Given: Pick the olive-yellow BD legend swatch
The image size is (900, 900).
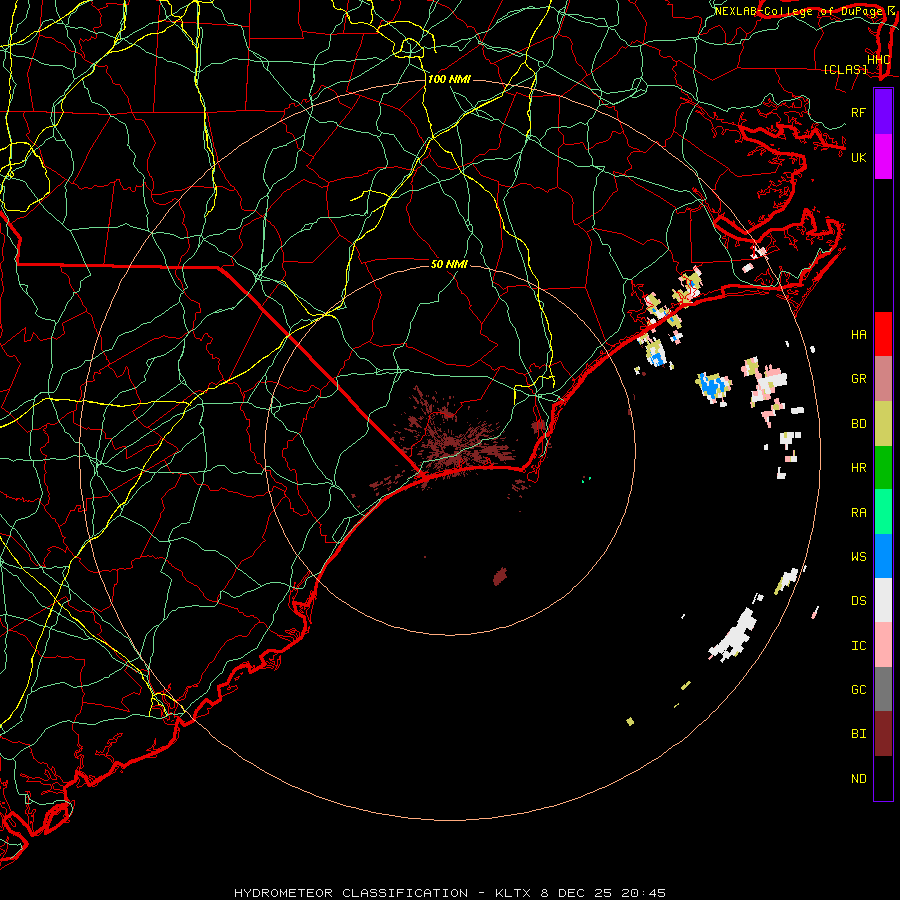Looking at the screenshot, I should pyautogui.click(x=883, y=424).
